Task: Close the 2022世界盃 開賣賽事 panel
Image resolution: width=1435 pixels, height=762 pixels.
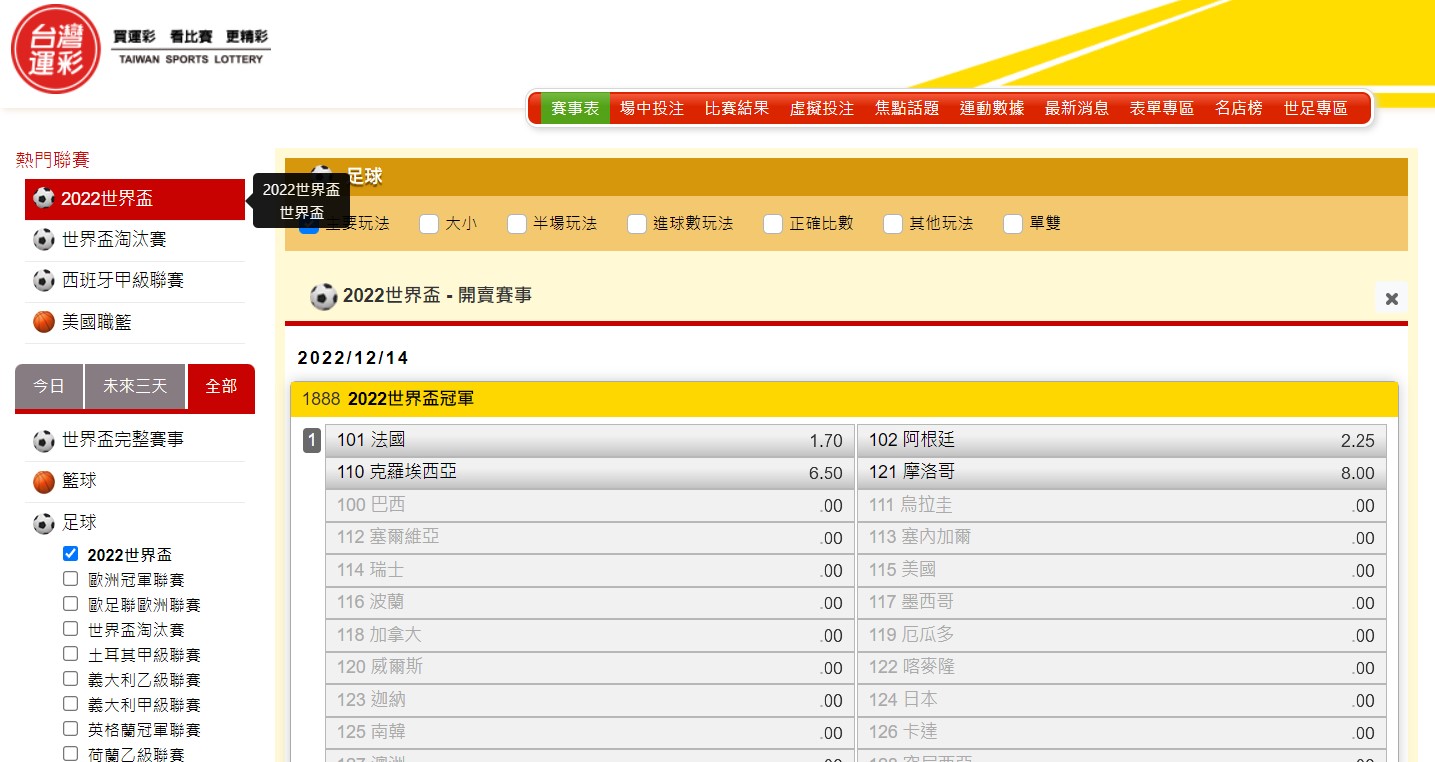Action: point(1391,298)
